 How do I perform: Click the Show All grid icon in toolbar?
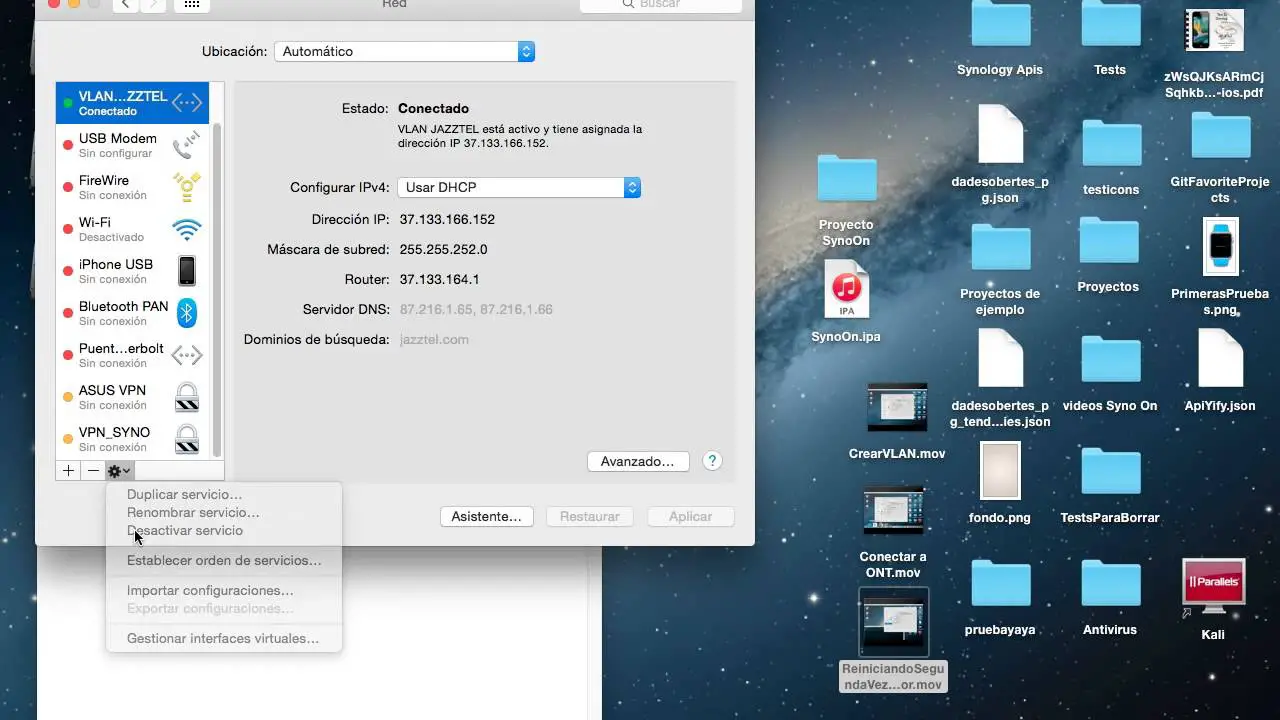coord(190,4)
